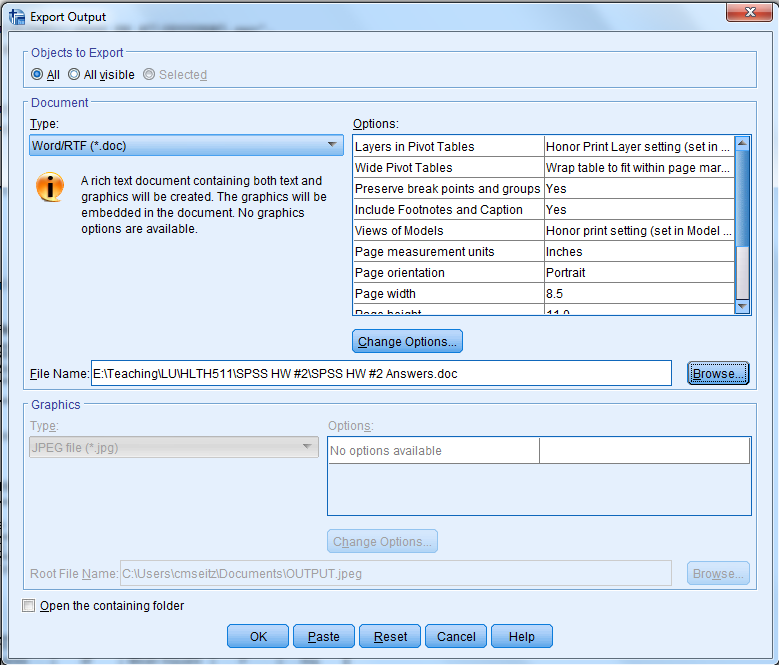Cancel the export dialog
Screen dimensions: 779x665
pos(456,637)
